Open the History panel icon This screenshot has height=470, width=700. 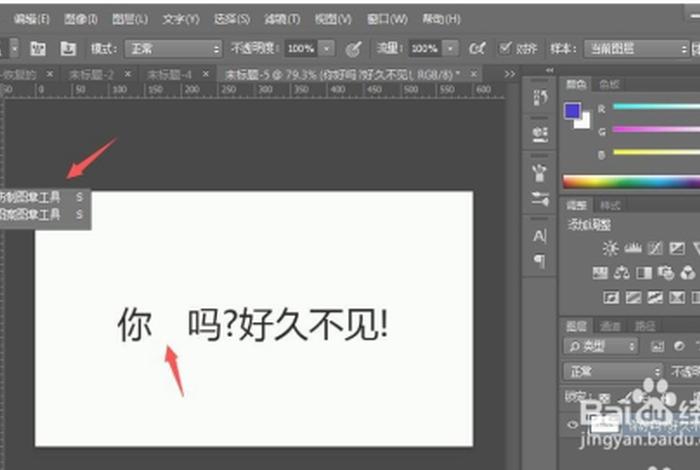tap(540, 97)
